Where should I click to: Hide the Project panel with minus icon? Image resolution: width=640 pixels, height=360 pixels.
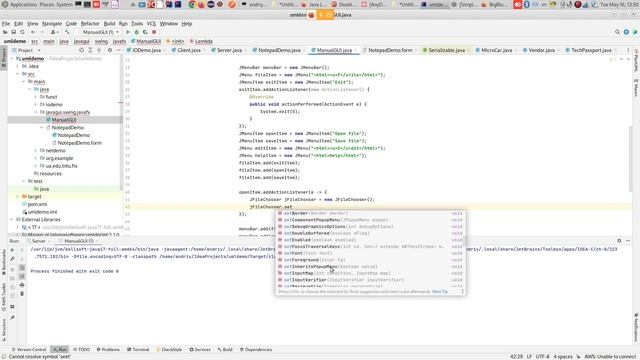(x=118, y=50)
